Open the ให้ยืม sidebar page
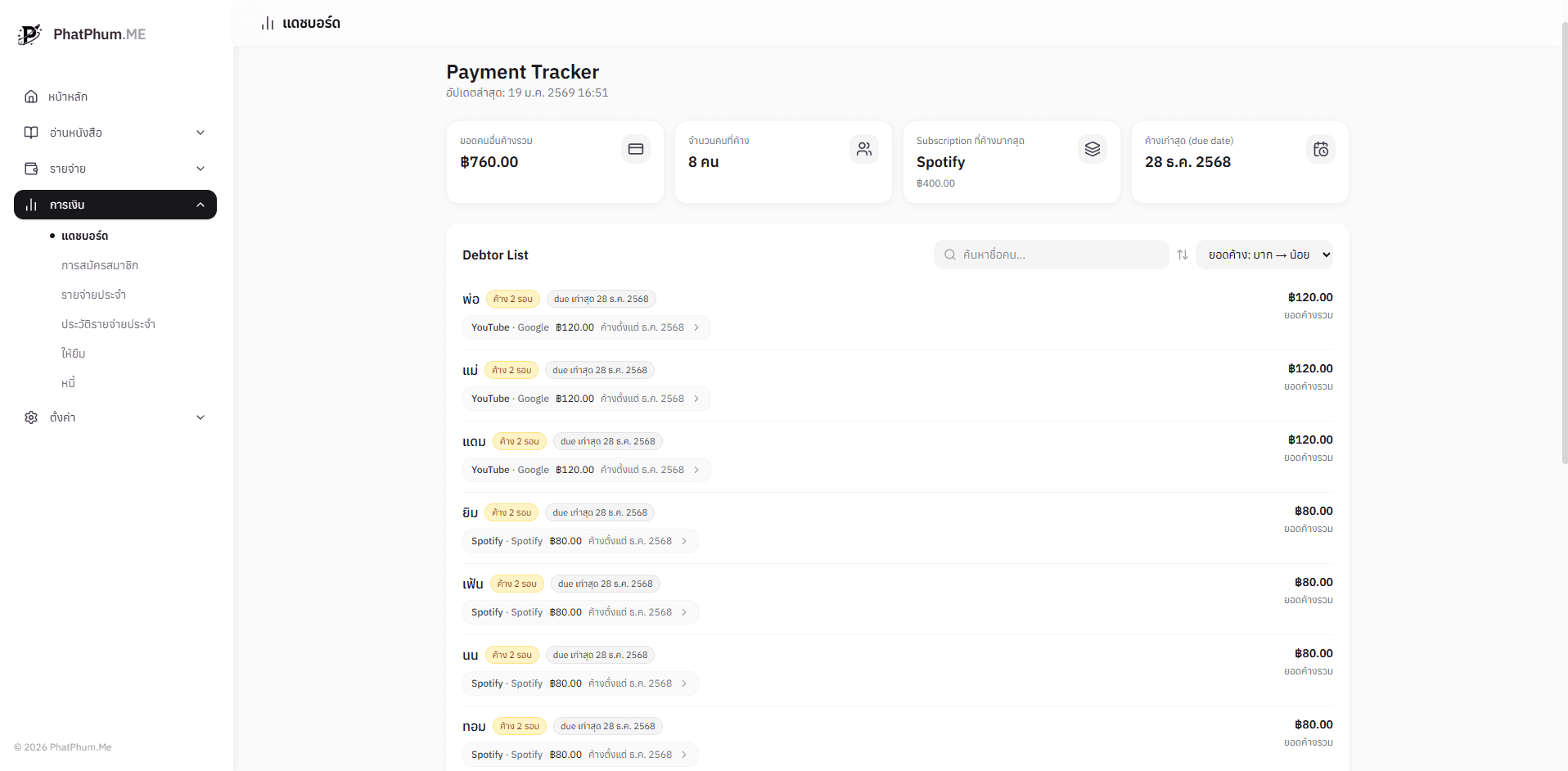The width and height of the screenshot is (1568, 771). 73,354
